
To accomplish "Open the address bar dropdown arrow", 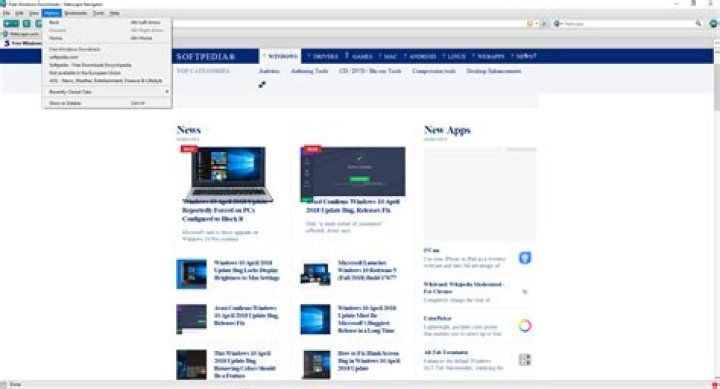I will coord(536,23).
